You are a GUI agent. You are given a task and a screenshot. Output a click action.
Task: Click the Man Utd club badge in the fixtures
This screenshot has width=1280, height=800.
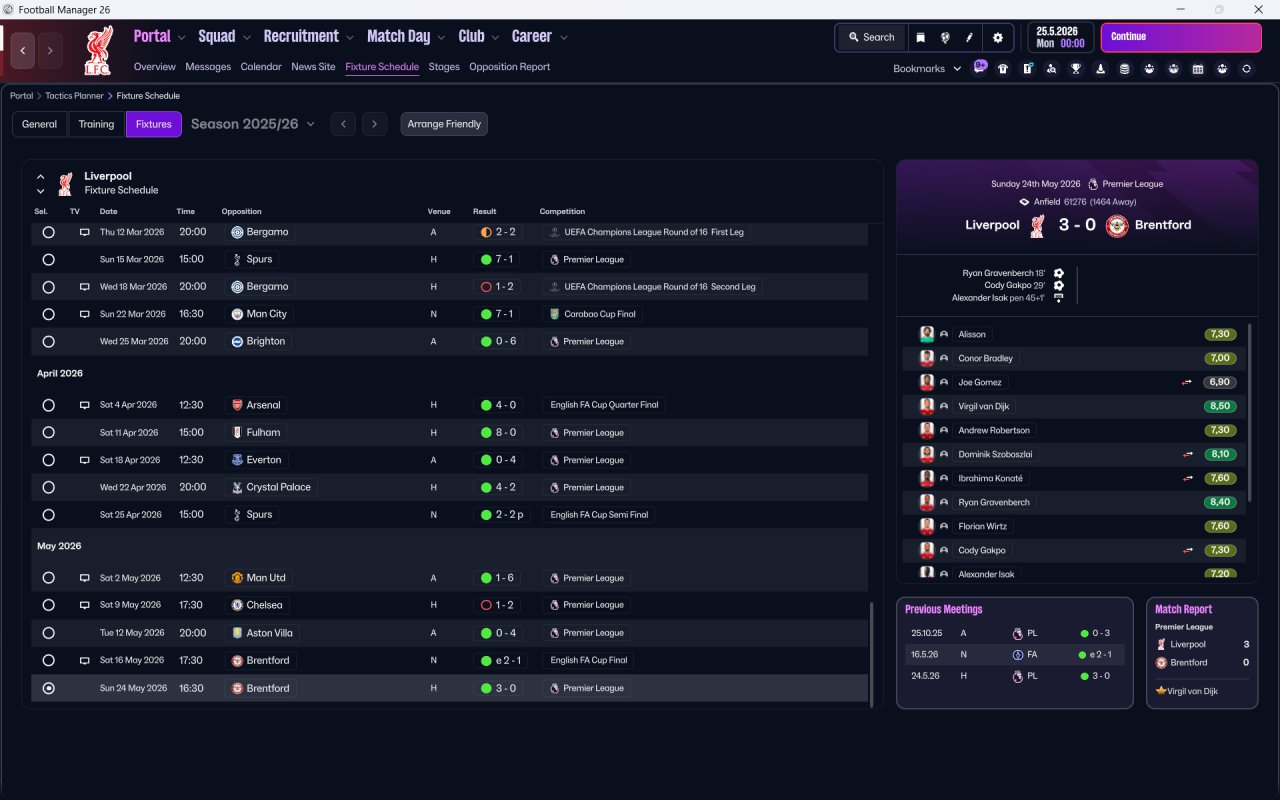pyautogui.click(x=237, y=578)
